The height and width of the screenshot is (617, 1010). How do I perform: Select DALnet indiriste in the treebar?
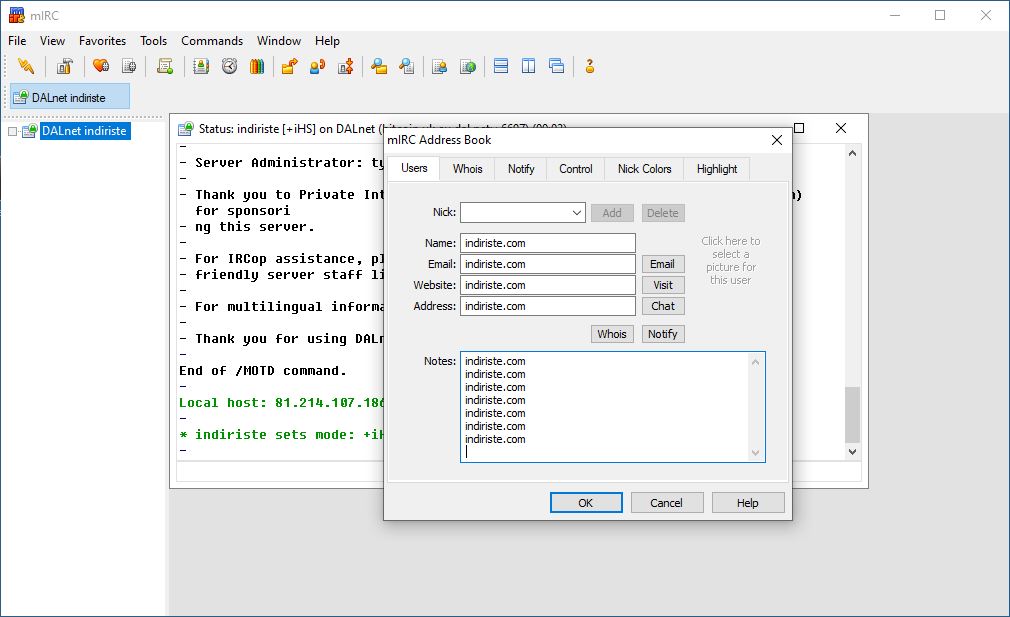click(x=84, y=131)
